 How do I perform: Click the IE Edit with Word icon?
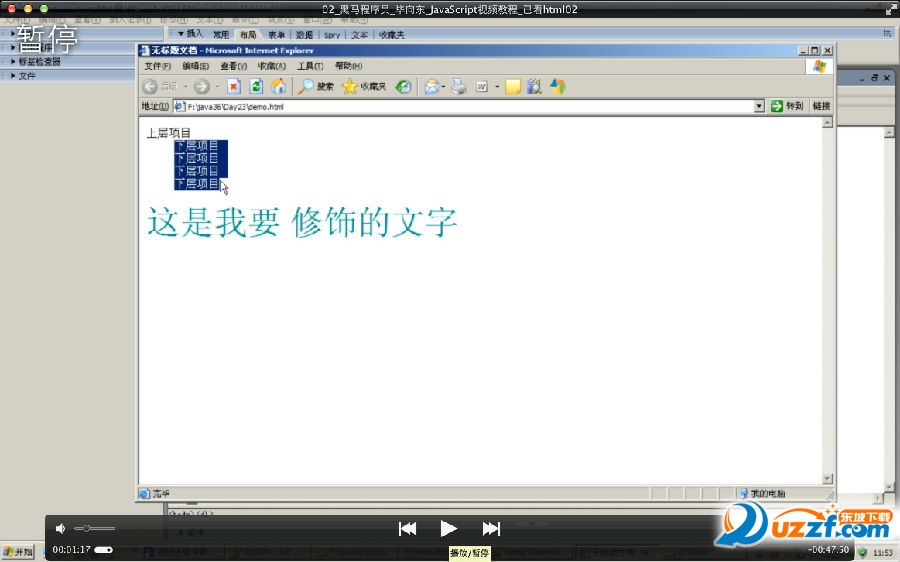(x=482, y=87)
